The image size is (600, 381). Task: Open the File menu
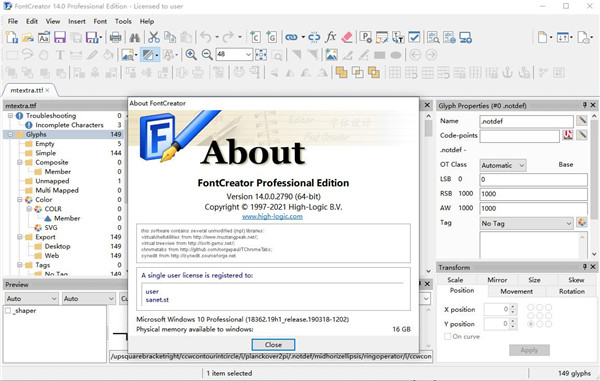[x=13, y=21]
